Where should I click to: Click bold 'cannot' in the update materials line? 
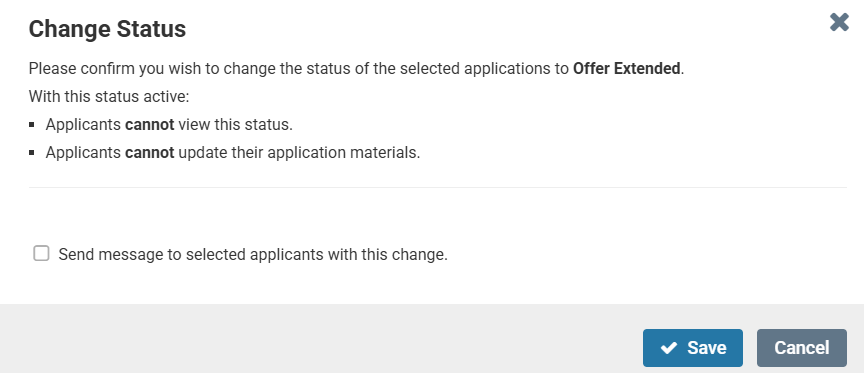(150, 153)
